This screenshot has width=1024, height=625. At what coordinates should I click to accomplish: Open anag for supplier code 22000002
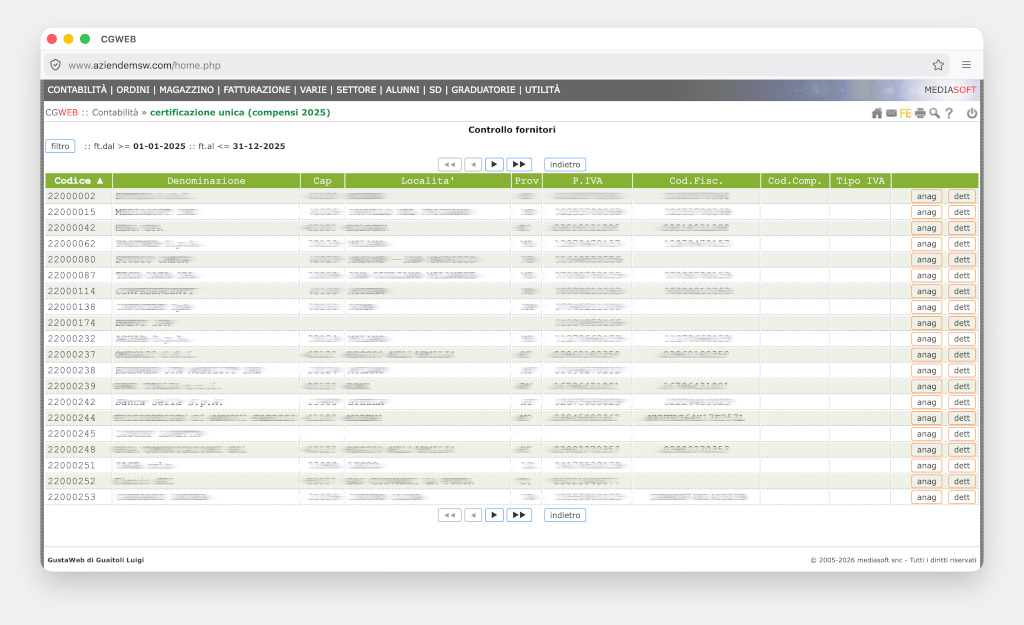[926, 197]
